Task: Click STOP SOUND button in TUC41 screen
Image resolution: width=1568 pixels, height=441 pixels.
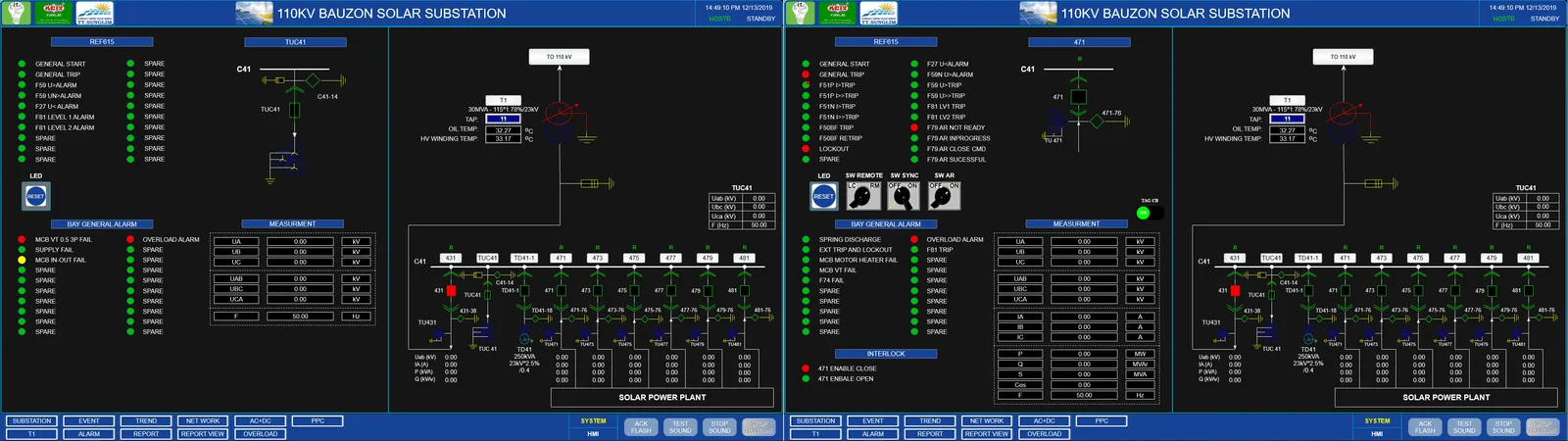Action: (x=719, y=427)
